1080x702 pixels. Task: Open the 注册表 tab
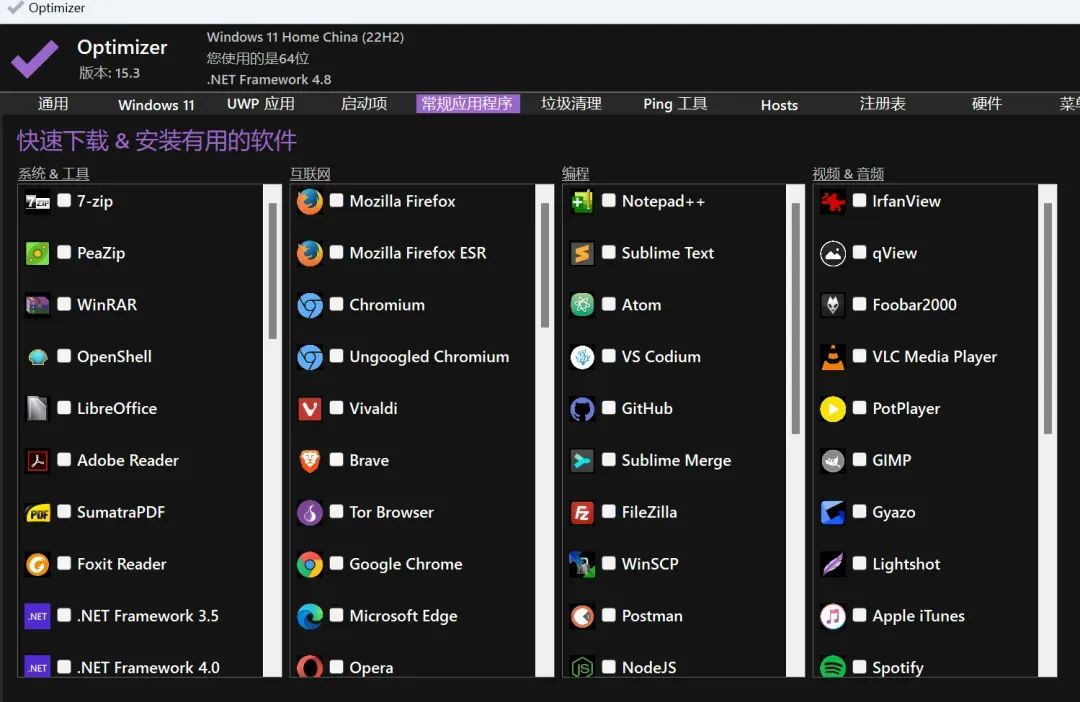[882, 104]
